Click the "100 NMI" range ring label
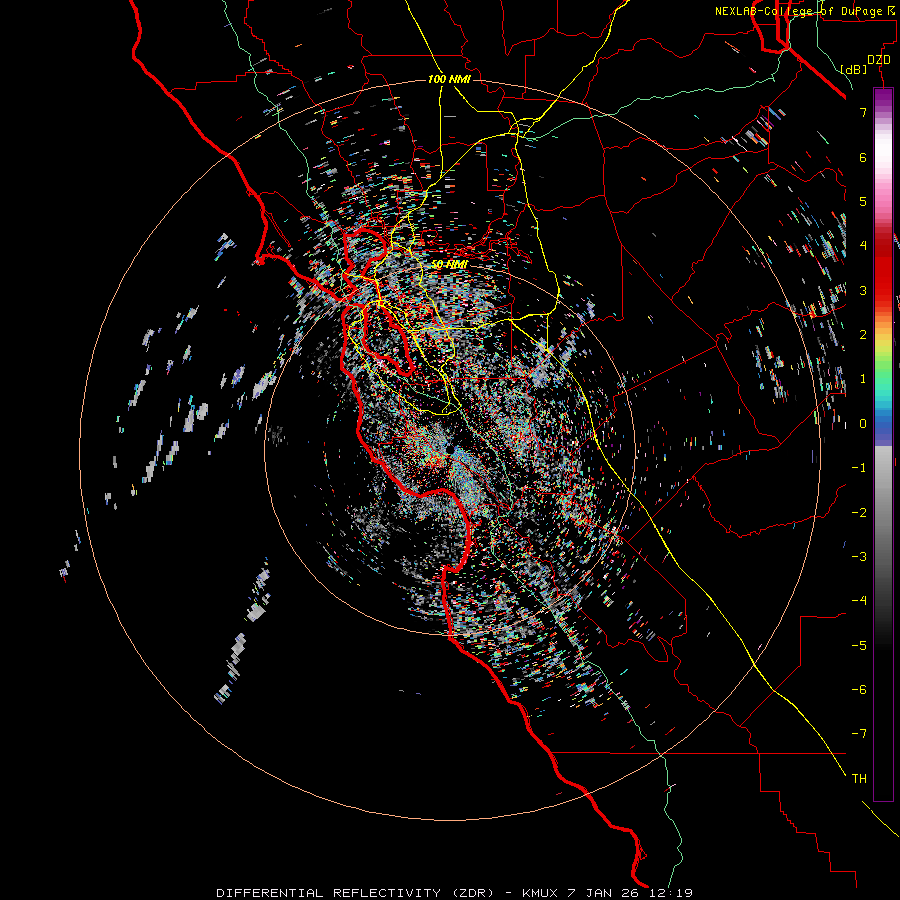The image size is (900, 900). (x=449, y=79)
